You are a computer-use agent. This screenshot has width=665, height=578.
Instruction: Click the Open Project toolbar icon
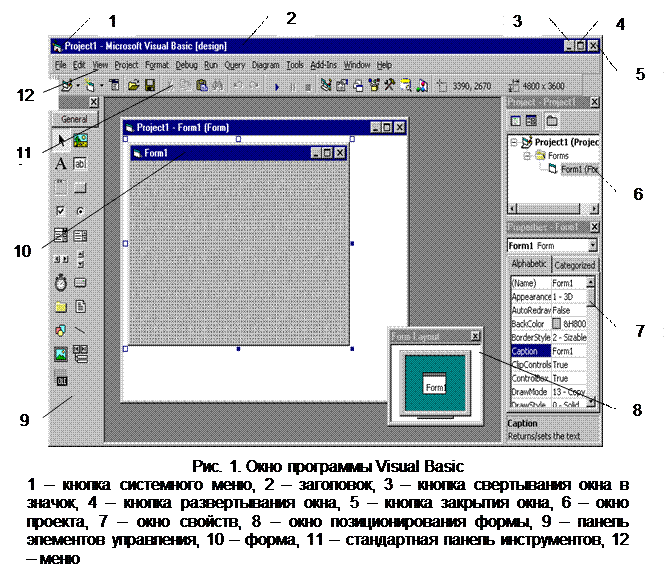click(134, 86)
